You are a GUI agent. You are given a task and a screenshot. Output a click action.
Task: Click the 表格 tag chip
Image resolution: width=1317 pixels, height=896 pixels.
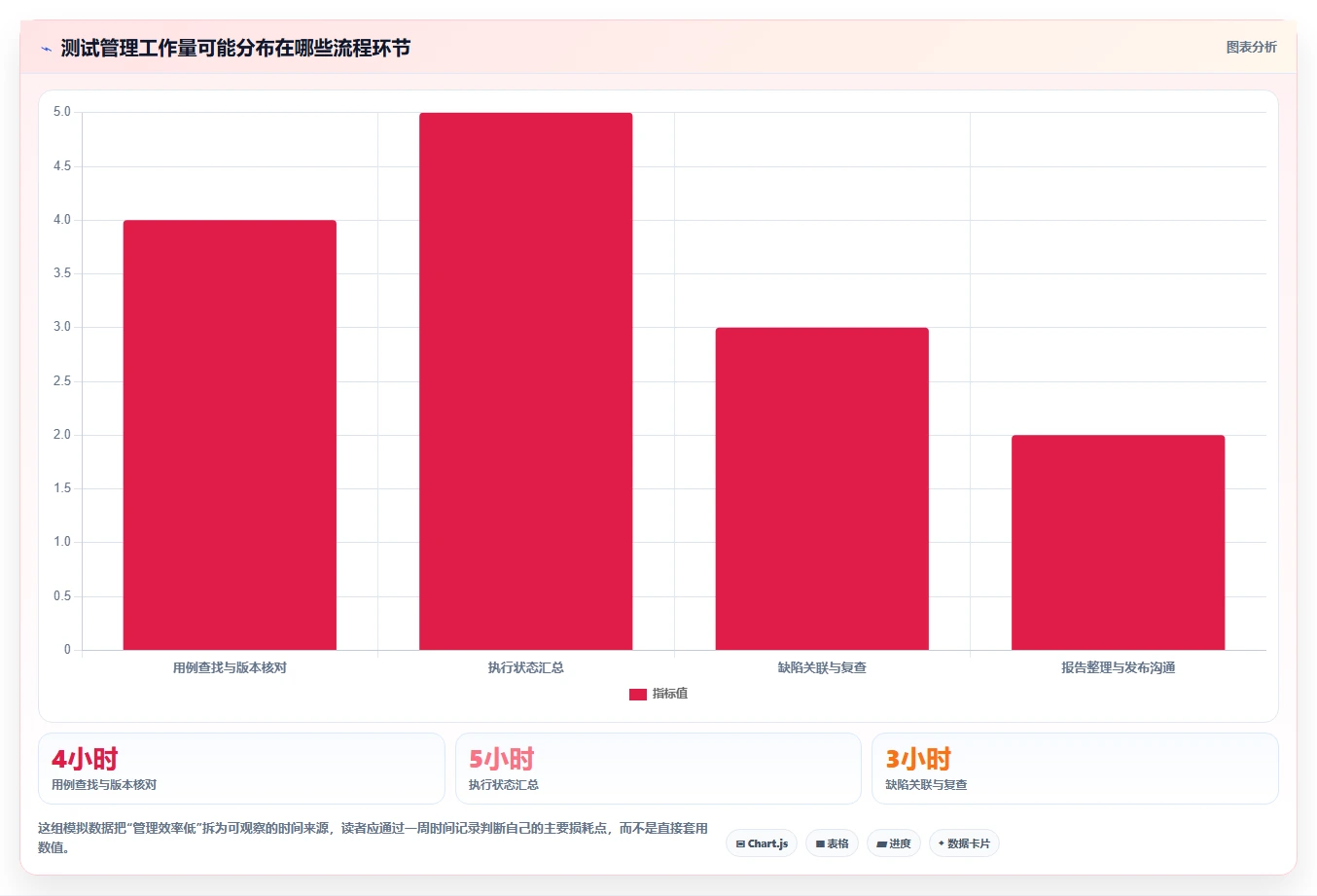point(832,843)
